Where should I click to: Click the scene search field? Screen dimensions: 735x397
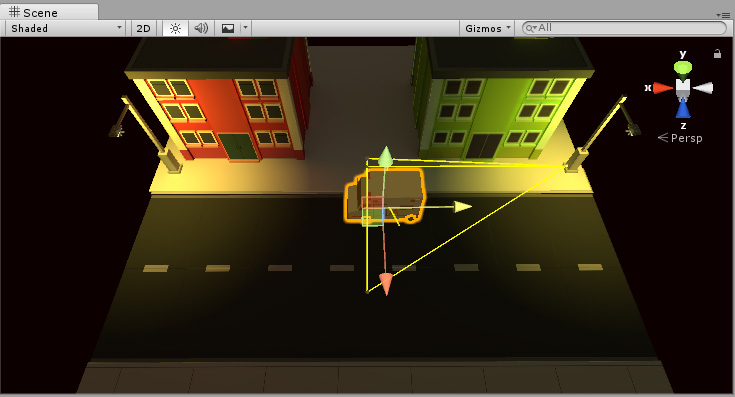coord(624,28)
